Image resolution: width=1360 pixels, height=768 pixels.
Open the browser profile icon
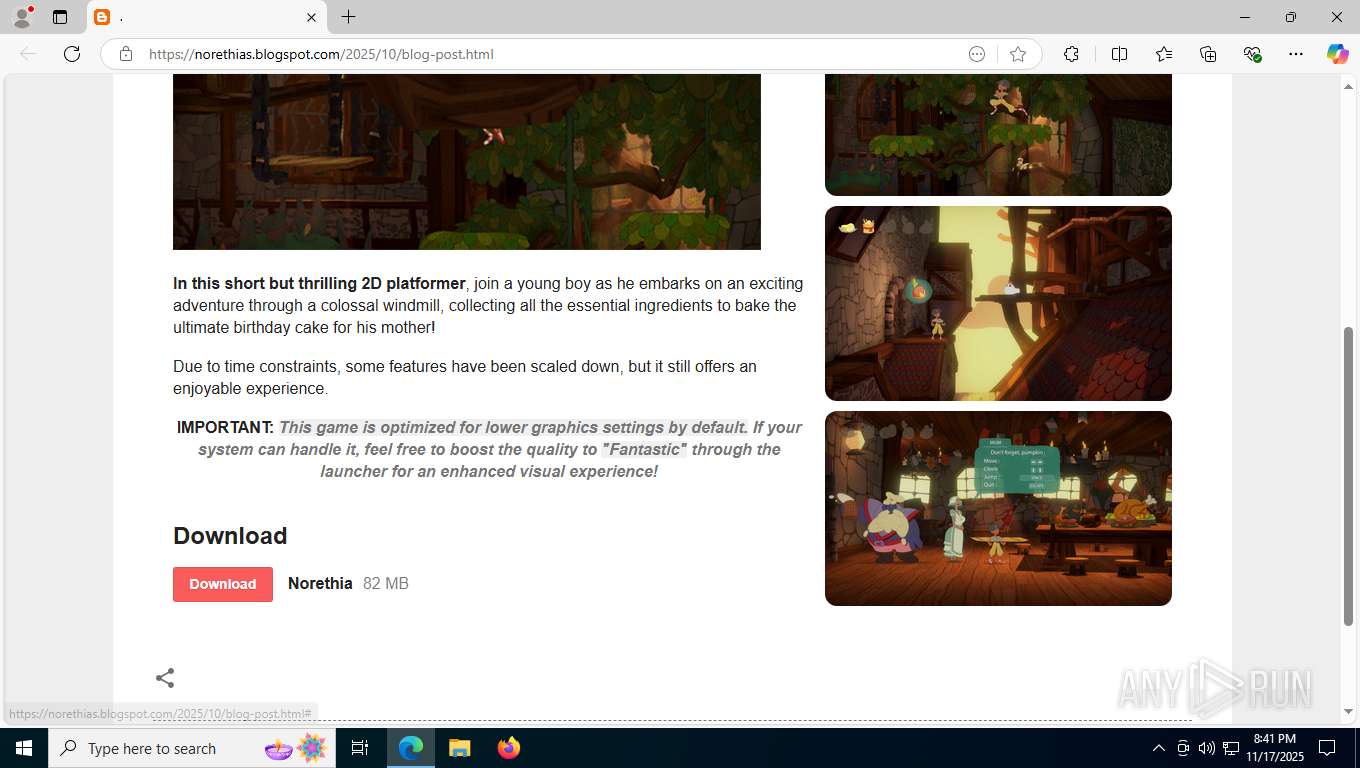coord(22,17)
